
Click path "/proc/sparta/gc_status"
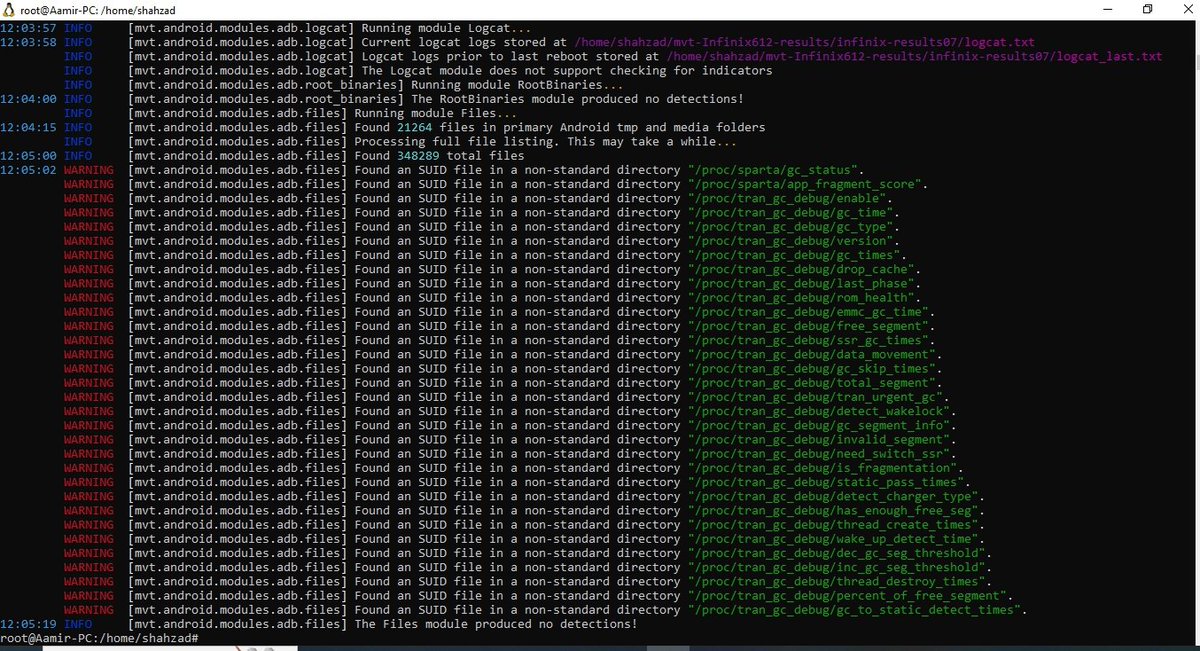pyautogui.click(x=775, y=170)
